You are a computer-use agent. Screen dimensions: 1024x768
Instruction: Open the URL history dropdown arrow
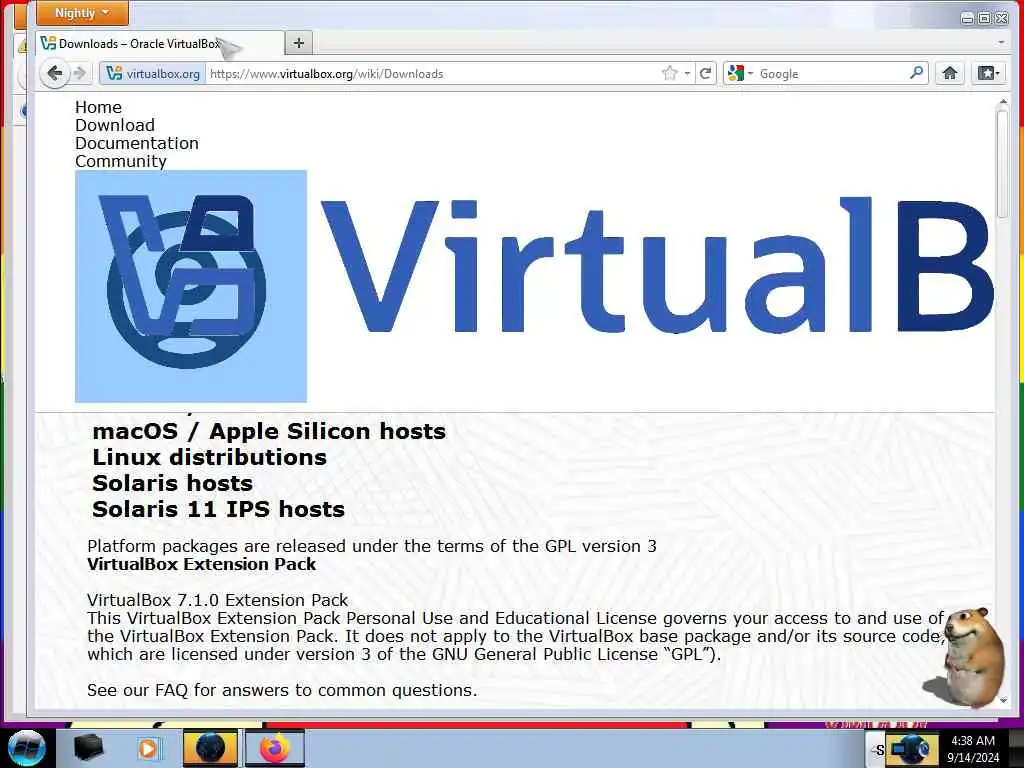[687, 74]
